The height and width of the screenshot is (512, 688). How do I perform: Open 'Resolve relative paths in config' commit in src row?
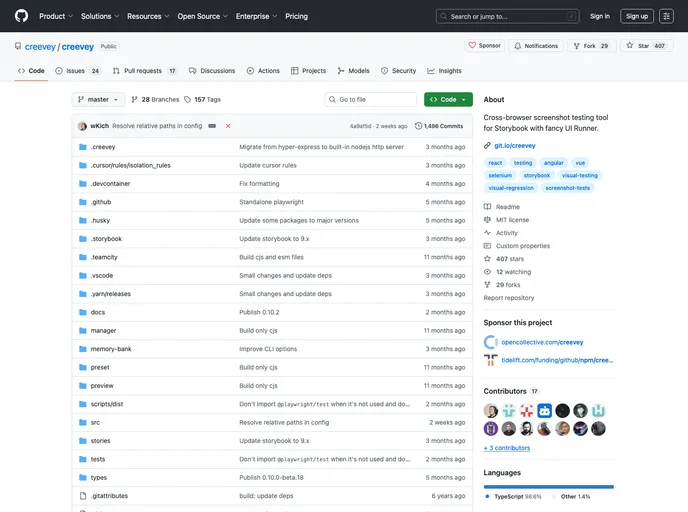click(284, 422)
